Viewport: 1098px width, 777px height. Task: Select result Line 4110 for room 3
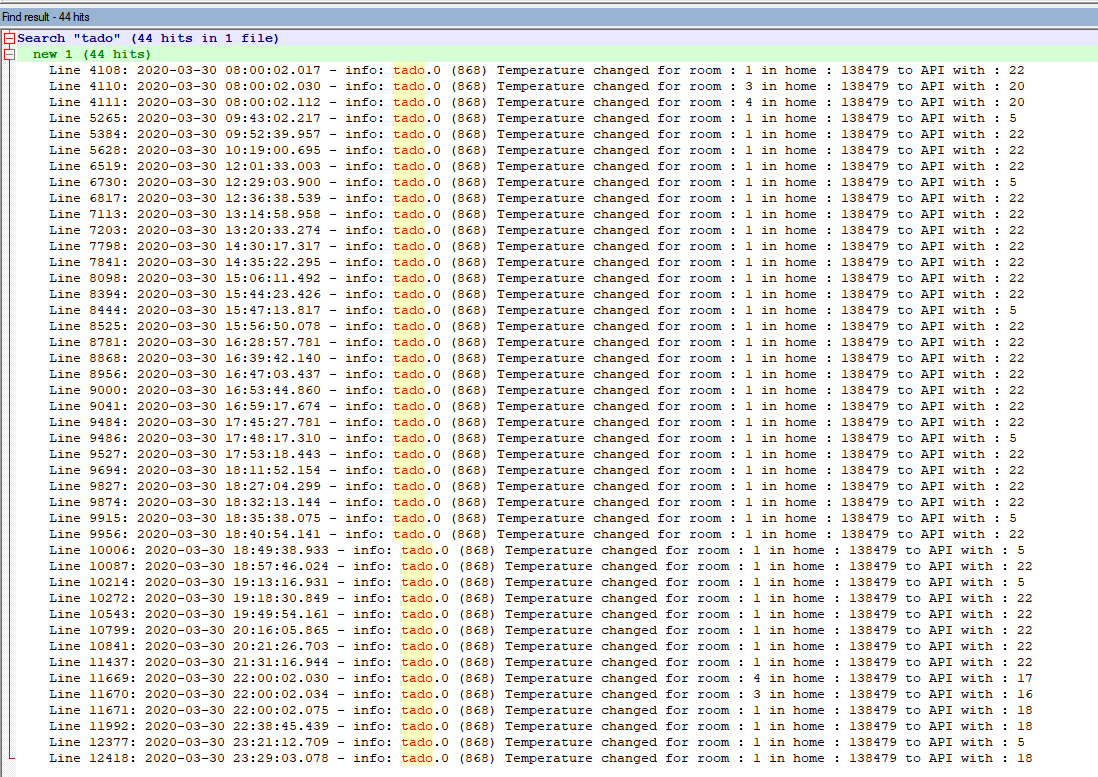tap(536, 87)
